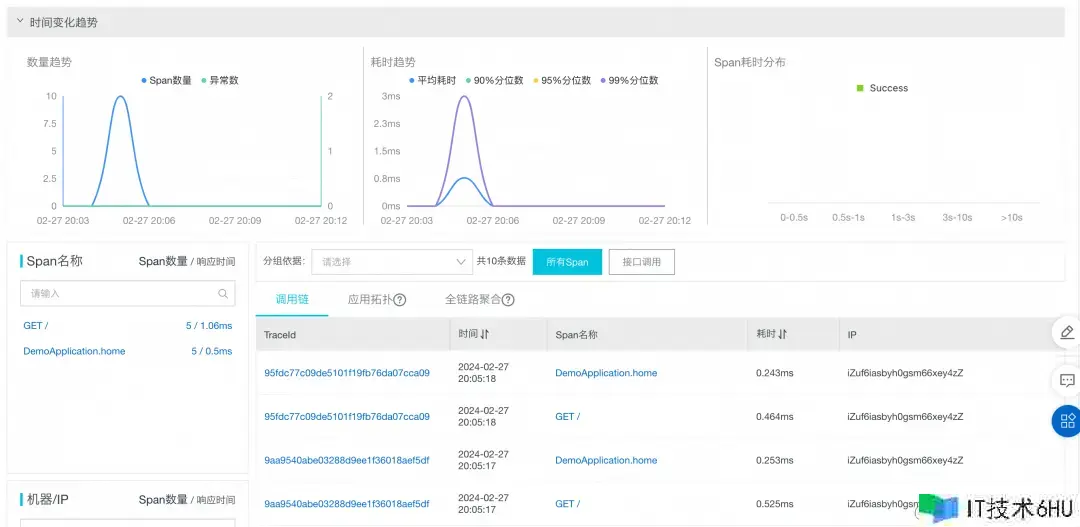Click the help icon next to 全链路聚合
The image size is (1080, 527).
(x=508, y=299)
